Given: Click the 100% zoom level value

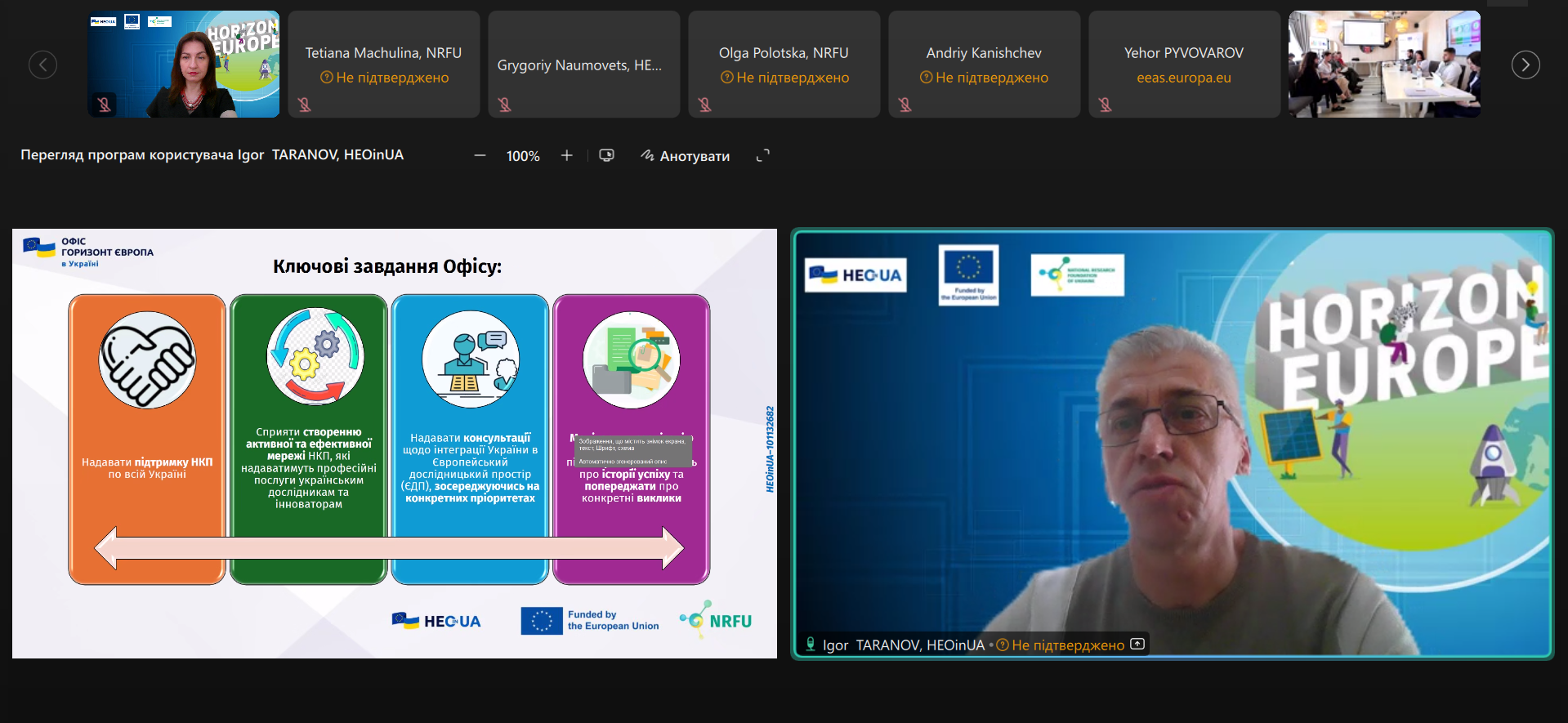Looking at the screenshot, I should 523,156.
